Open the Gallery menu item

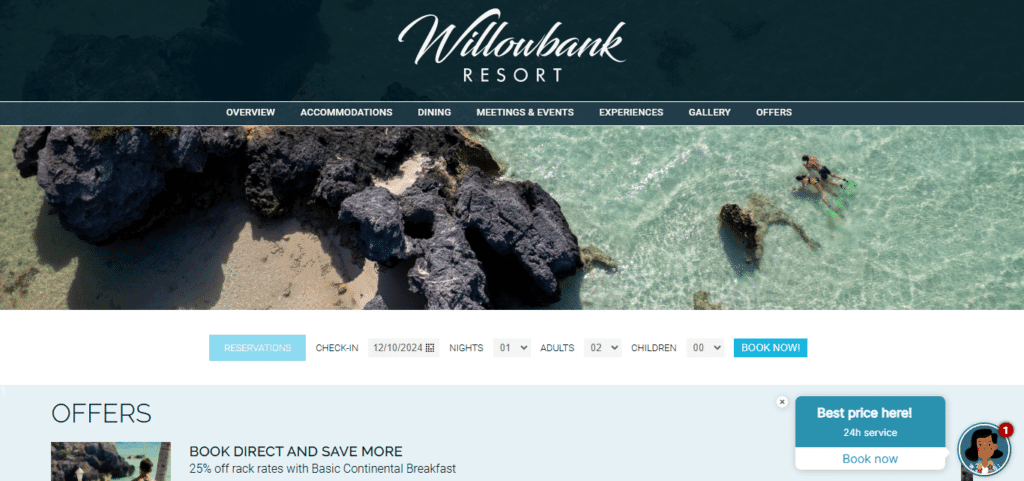tap(709, 112)
